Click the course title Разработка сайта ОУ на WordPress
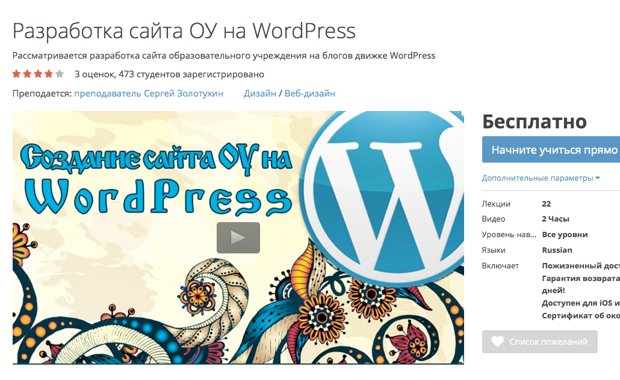 pyautogui.click(x=184, y=31)
